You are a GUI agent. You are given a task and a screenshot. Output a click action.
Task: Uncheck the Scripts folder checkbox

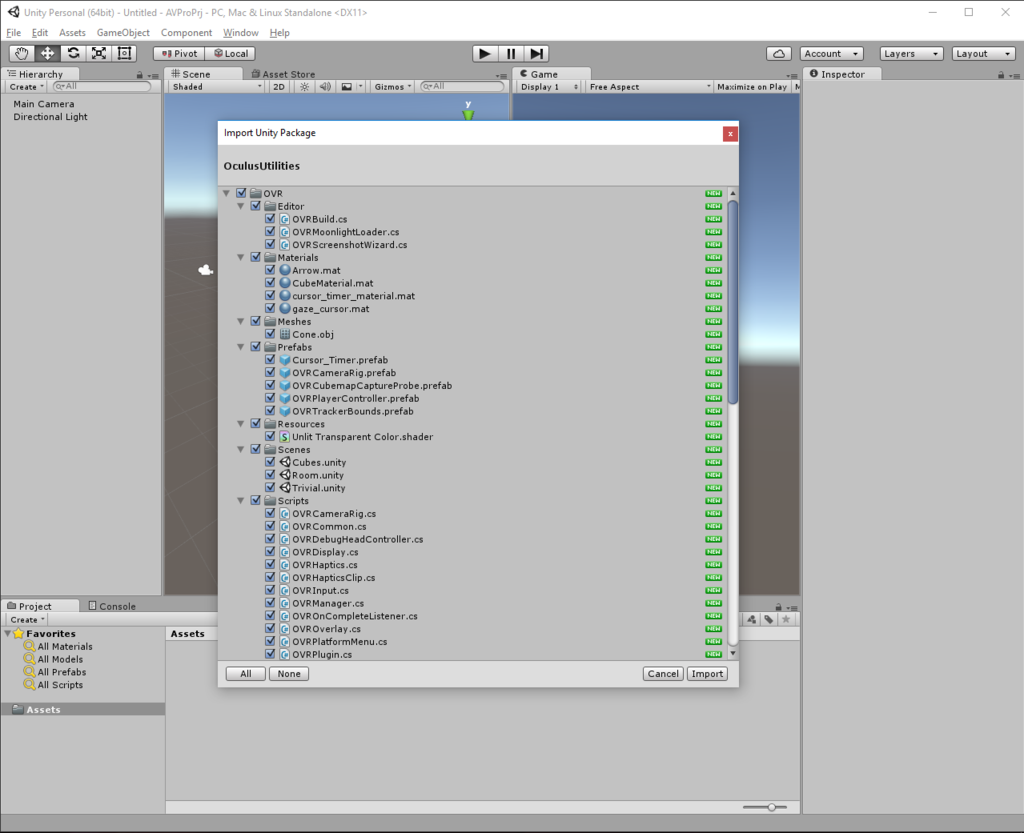(255, 500)
